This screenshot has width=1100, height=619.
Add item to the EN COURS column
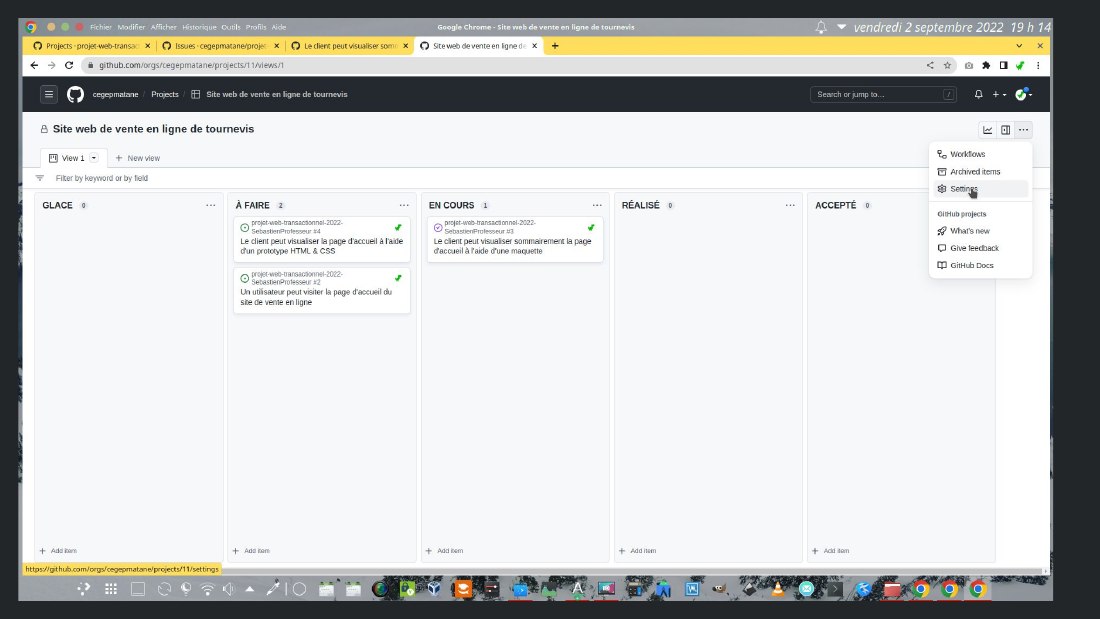point(445,551)
